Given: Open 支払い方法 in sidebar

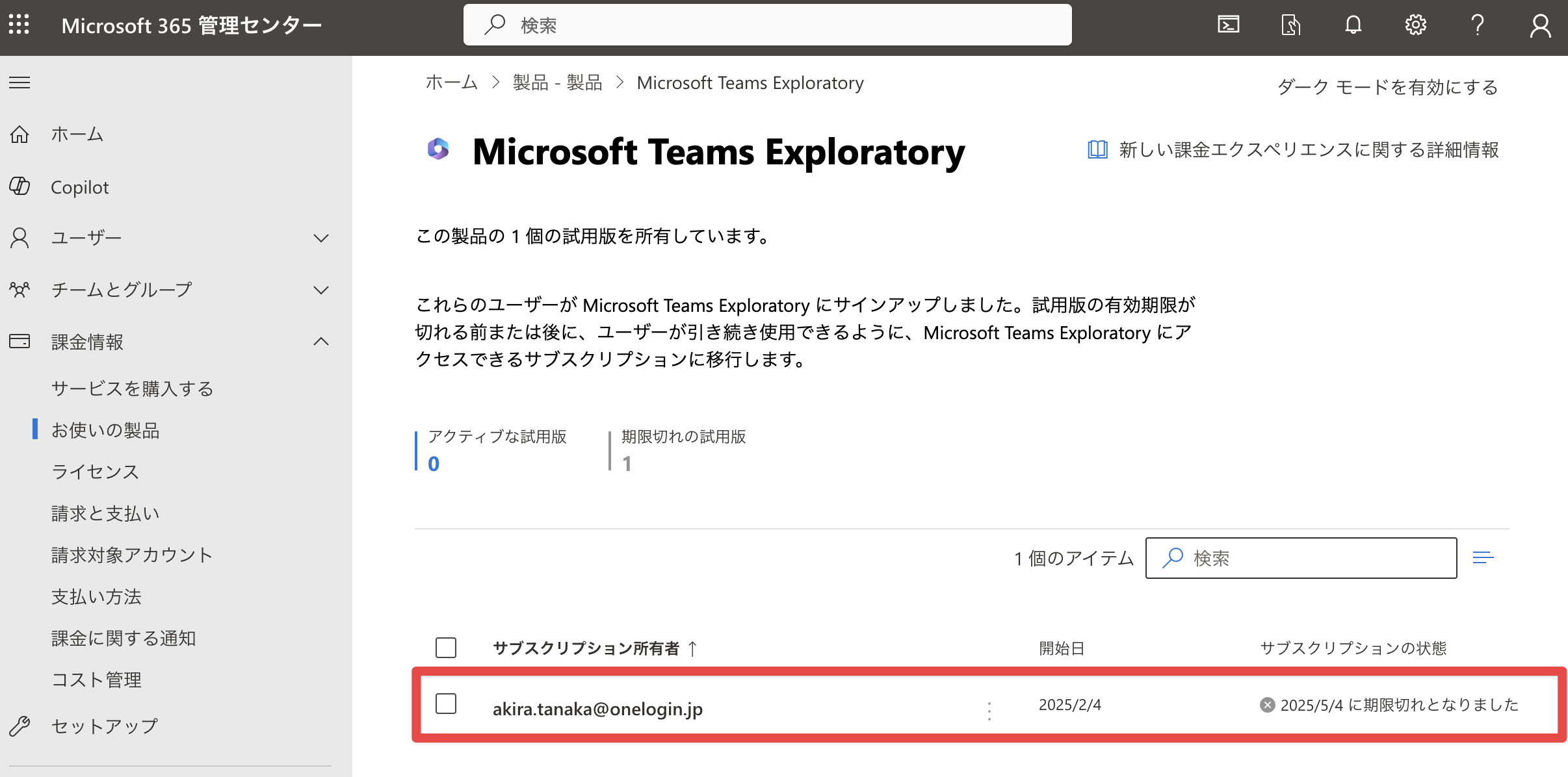Looking at the screenshot, I should coord(96,596).
